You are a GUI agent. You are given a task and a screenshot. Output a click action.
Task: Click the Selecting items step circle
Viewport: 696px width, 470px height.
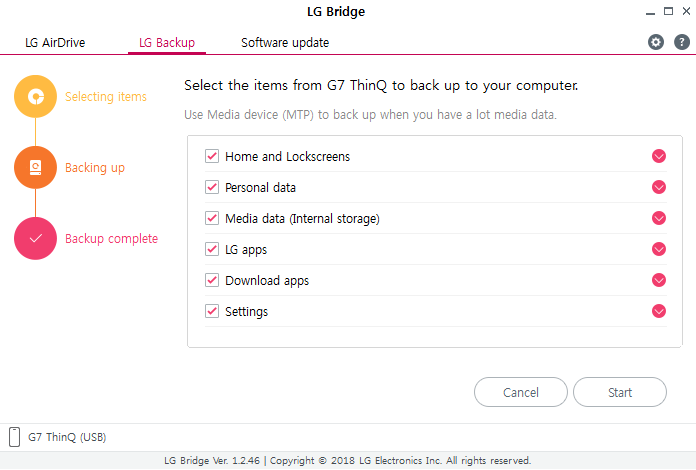click(36, 96)
